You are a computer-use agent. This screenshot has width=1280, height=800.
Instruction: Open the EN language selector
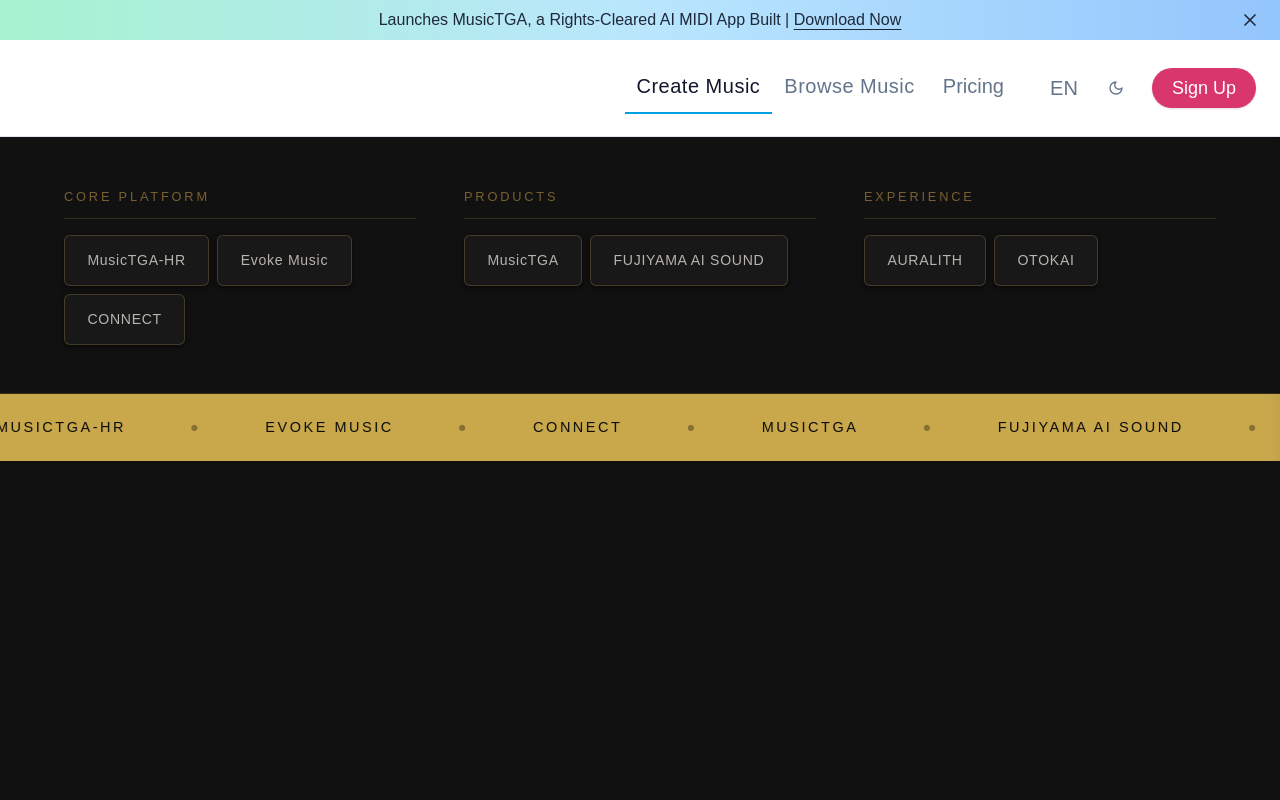(x=1064, y=88)
